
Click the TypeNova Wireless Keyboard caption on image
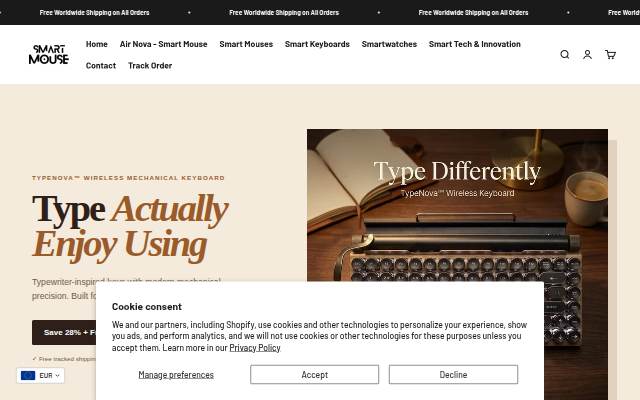[457, 193]
